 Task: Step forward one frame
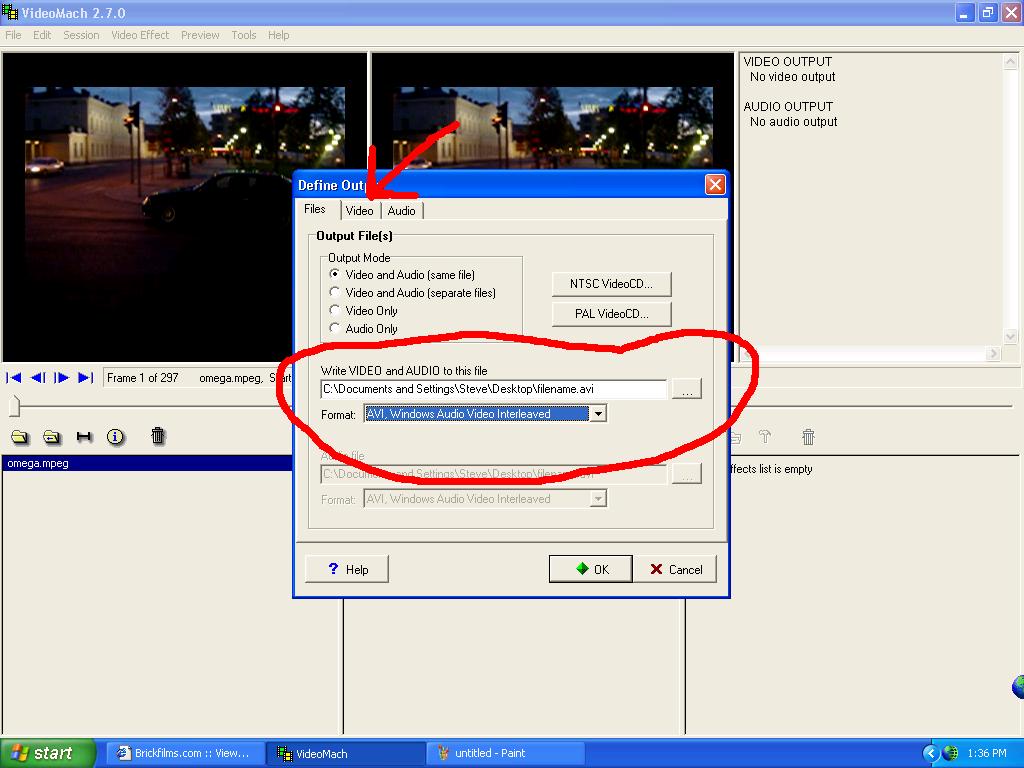(x=61, y=377)
